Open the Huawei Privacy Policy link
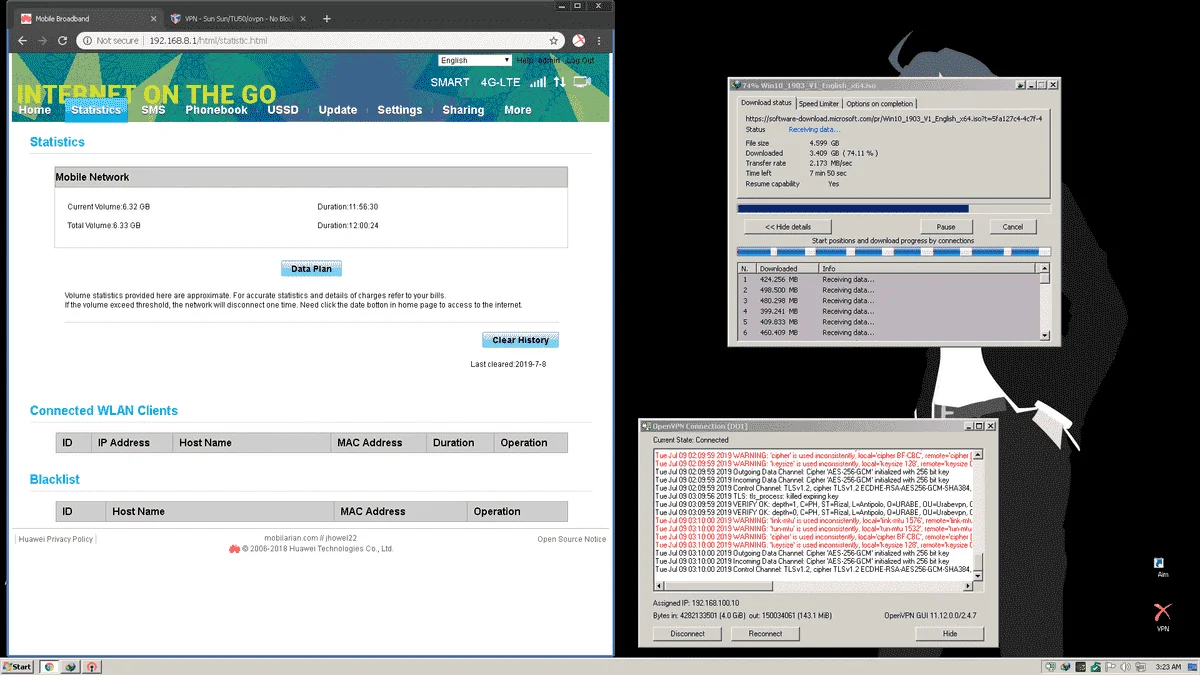 click(56, 539)
